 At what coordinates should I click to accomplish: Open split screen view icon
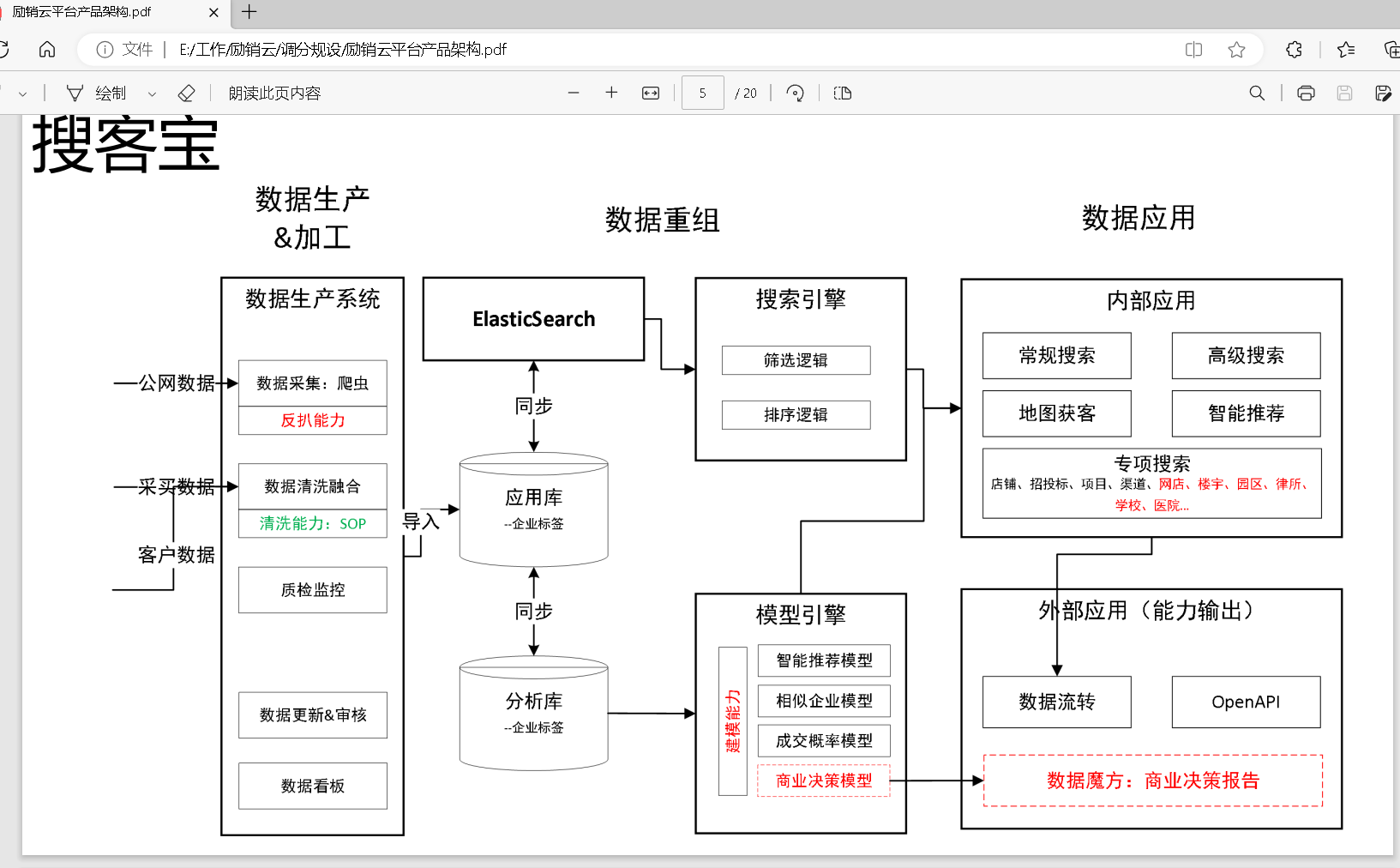coord(1193,50)
